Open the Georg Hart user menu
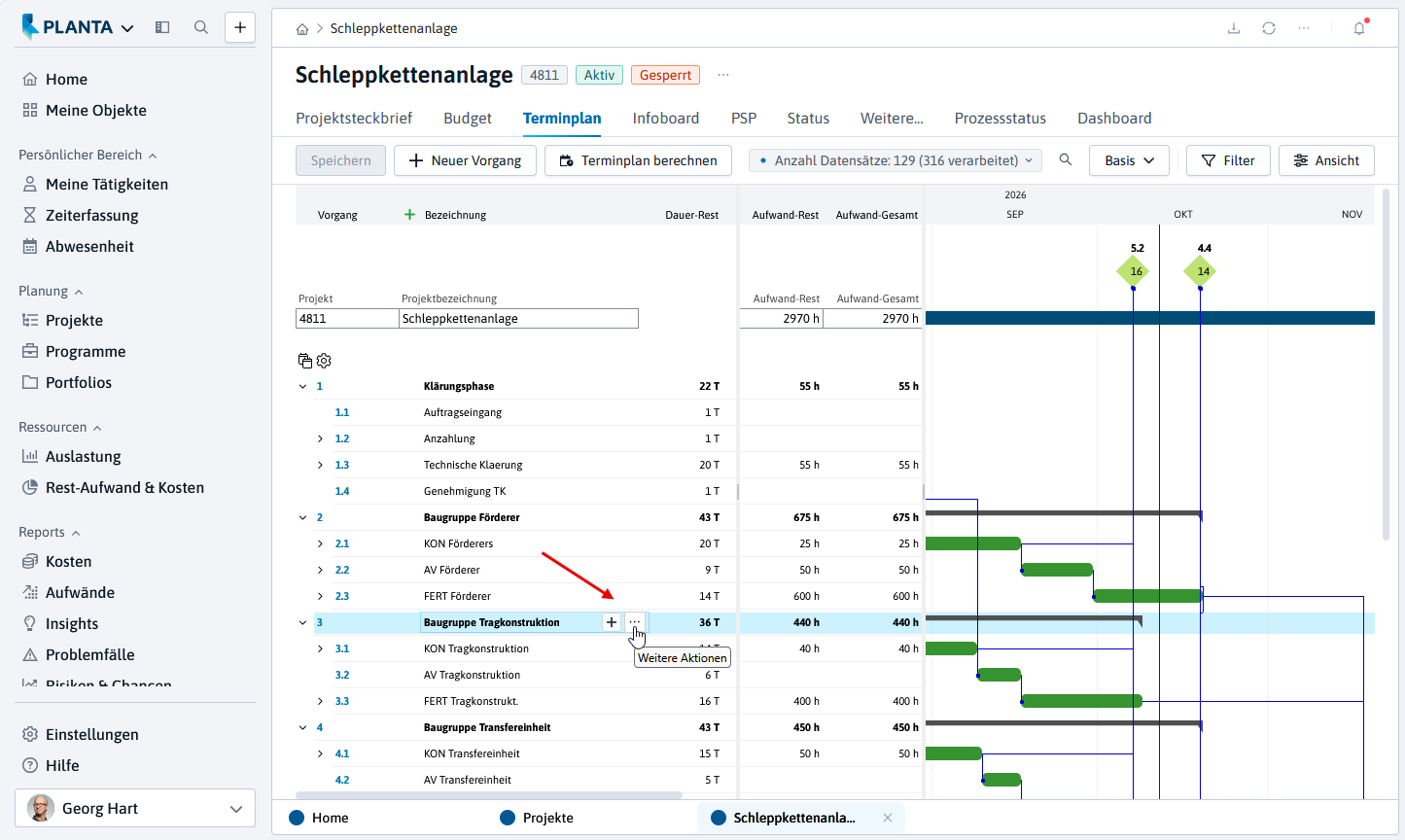 pos(135,808)
